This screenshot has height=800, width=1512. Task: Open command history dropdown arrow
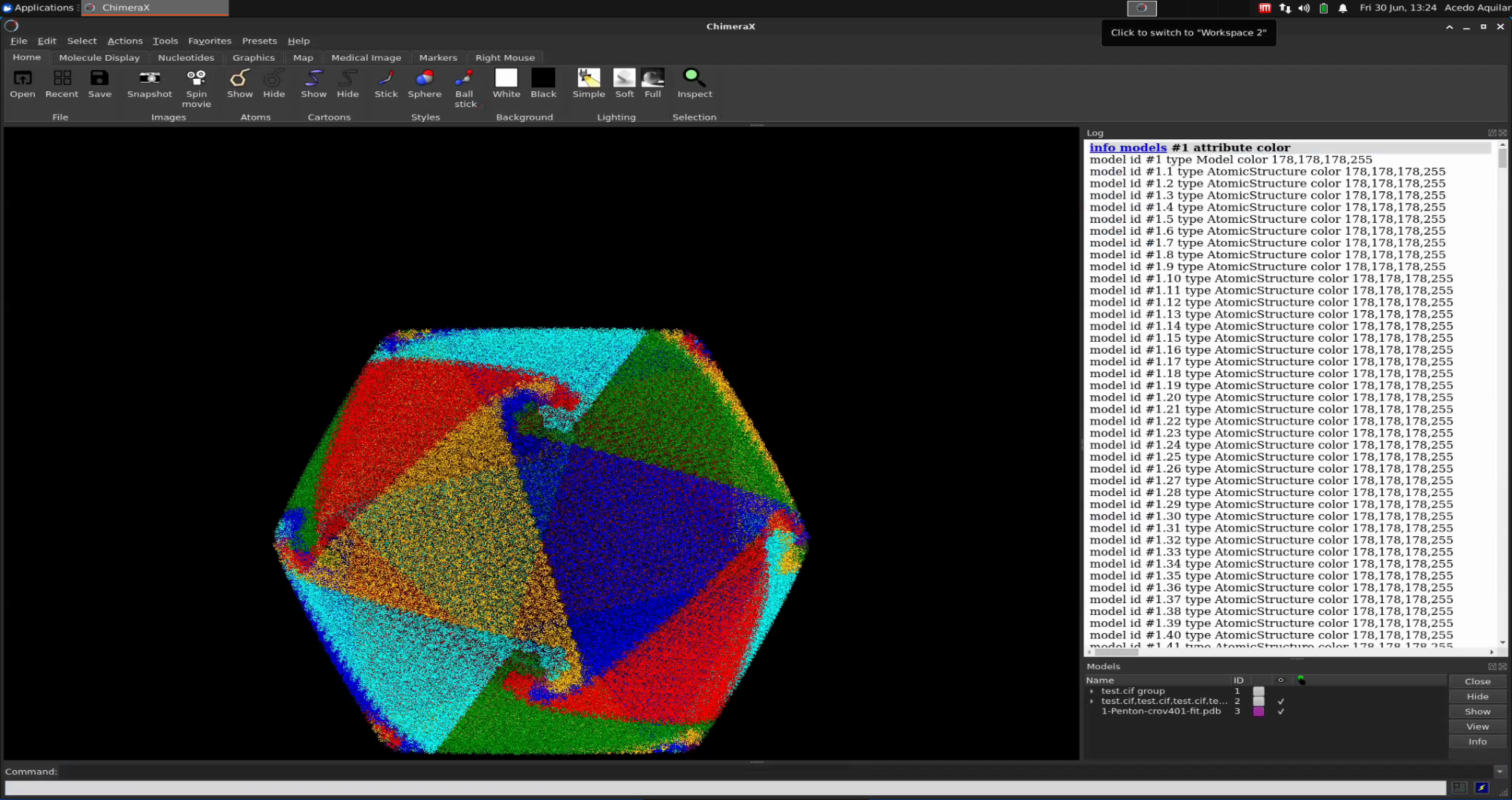[x=1500, y=772]
